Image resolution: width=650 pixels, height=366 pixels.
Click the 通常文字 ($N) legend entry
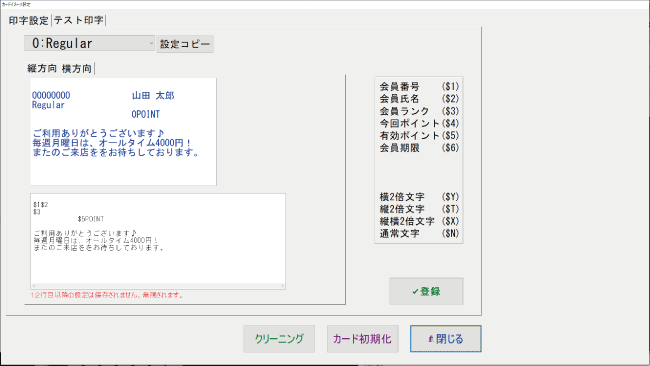click(419, 233)
